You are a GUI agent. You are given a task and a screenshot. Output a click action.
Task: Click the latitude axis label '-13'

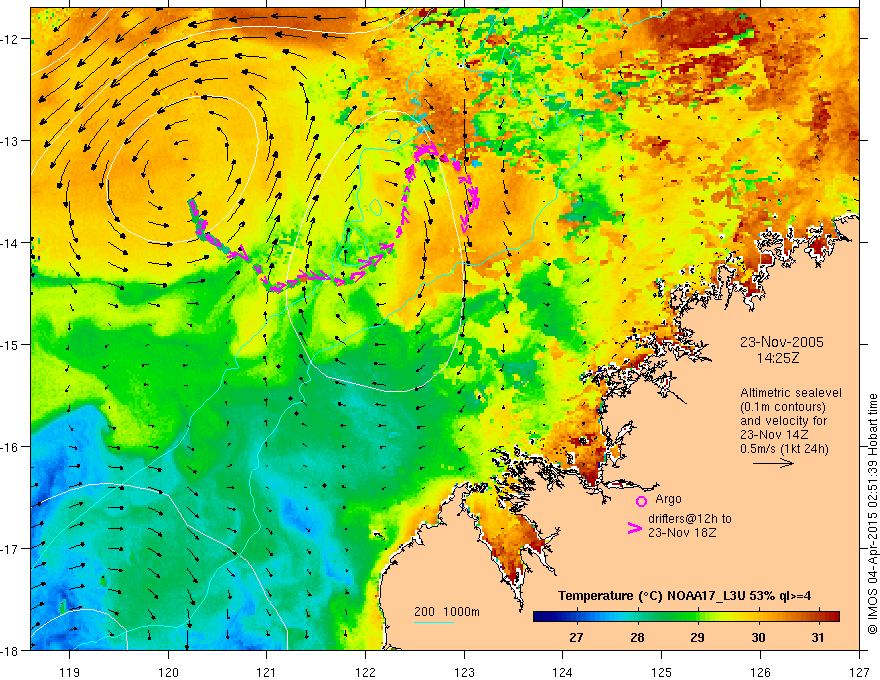10,140
